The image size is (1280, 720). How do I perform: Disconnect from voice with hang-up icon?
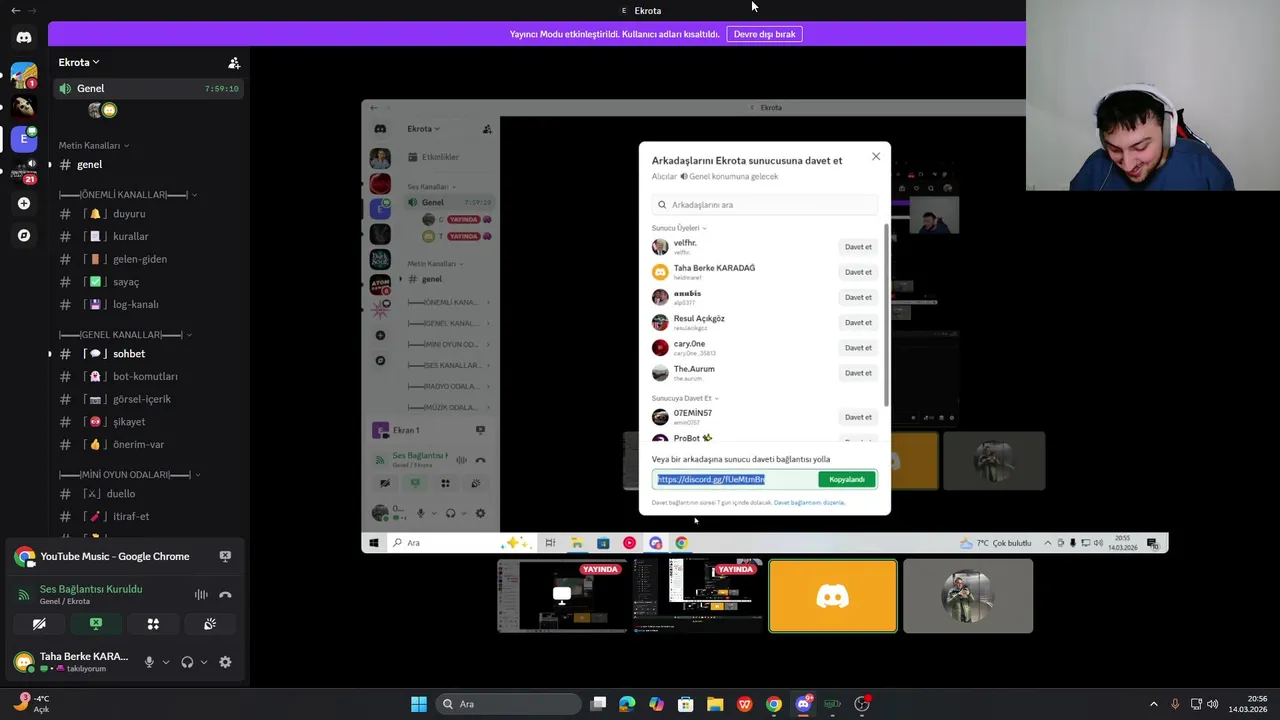225,594
